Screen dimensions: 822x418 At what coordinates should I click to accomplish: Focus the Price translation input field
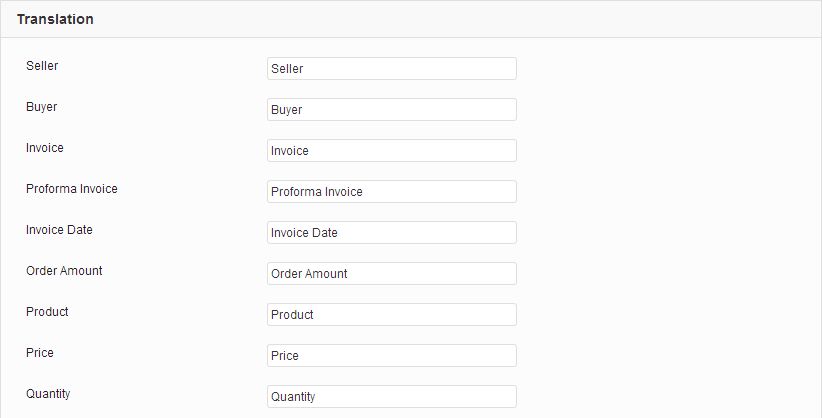392,355
